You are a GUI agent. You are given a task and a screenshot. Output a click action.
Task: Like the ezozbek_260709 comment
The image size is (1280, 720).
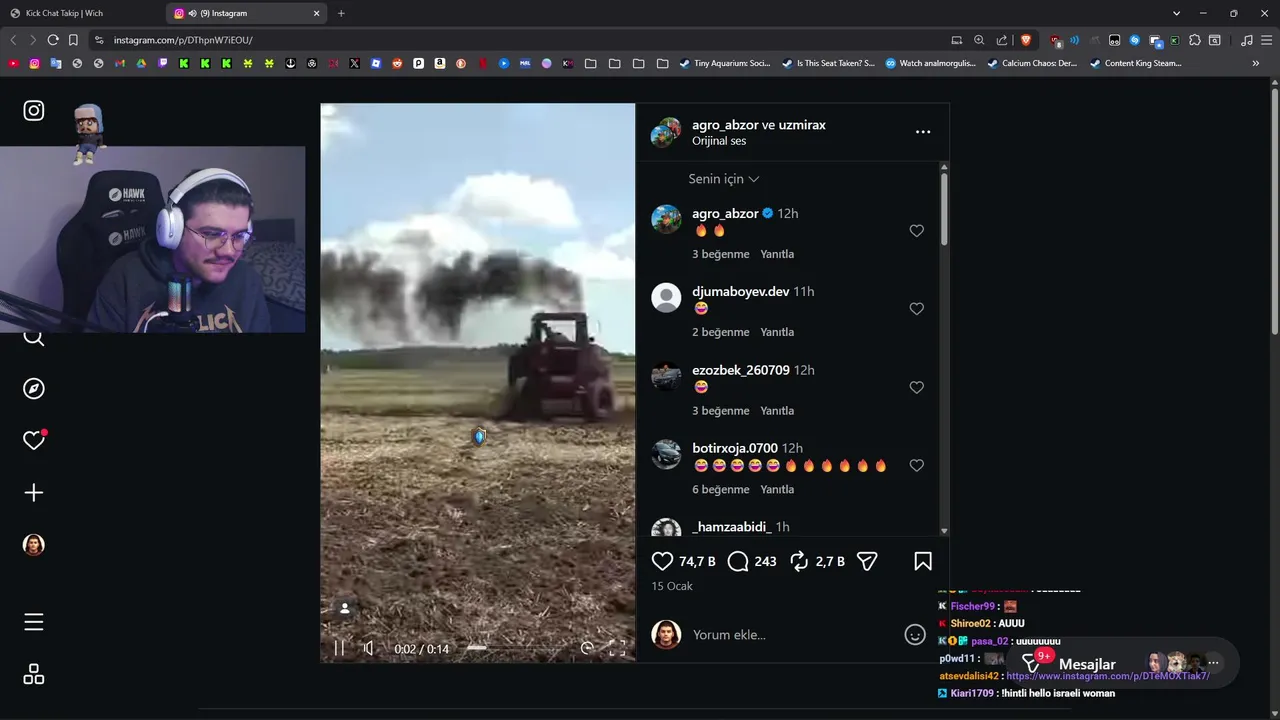coord(916,387)
